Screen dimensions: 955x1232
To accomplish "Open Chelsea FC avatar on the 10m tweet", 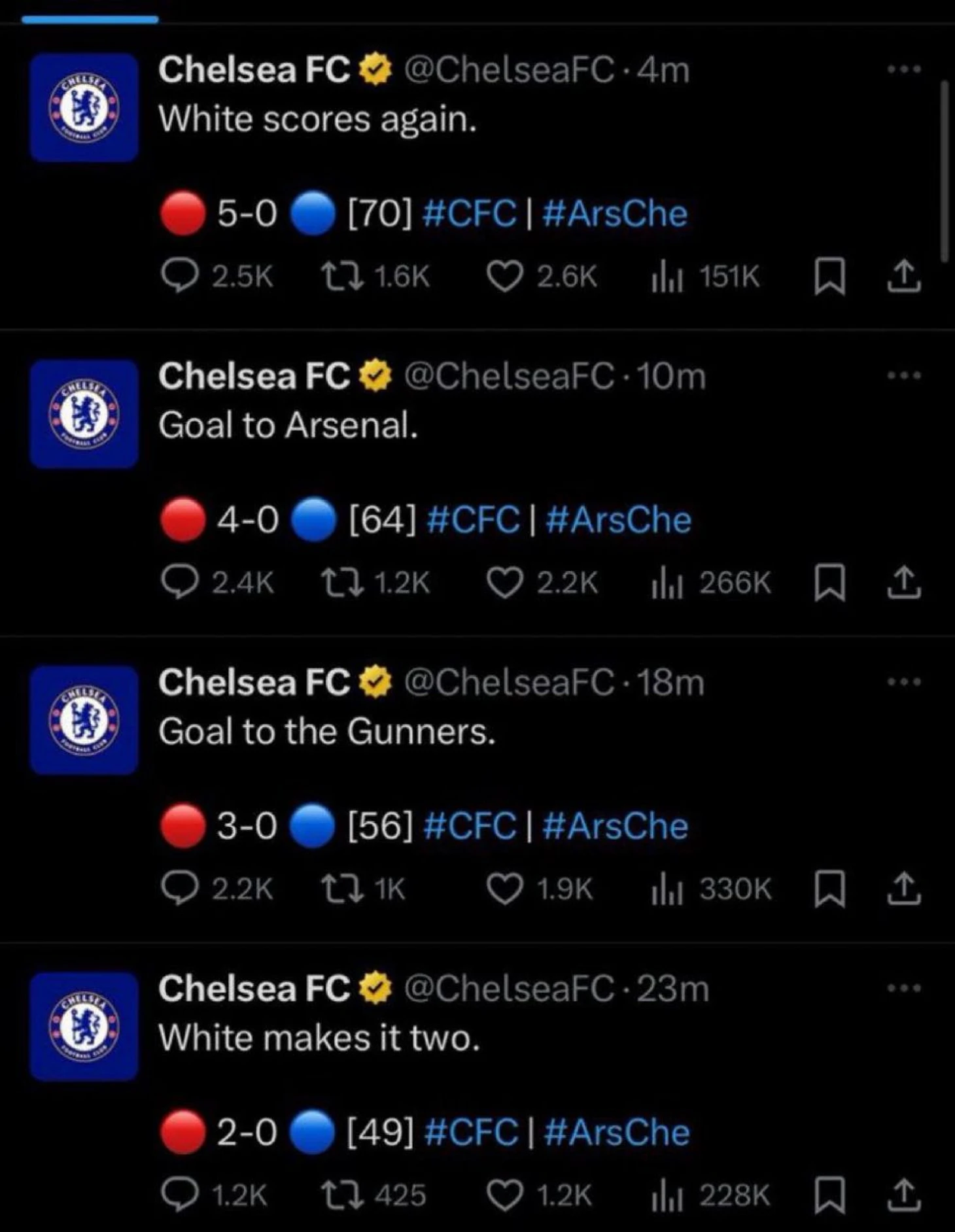I will pos(84,413).
